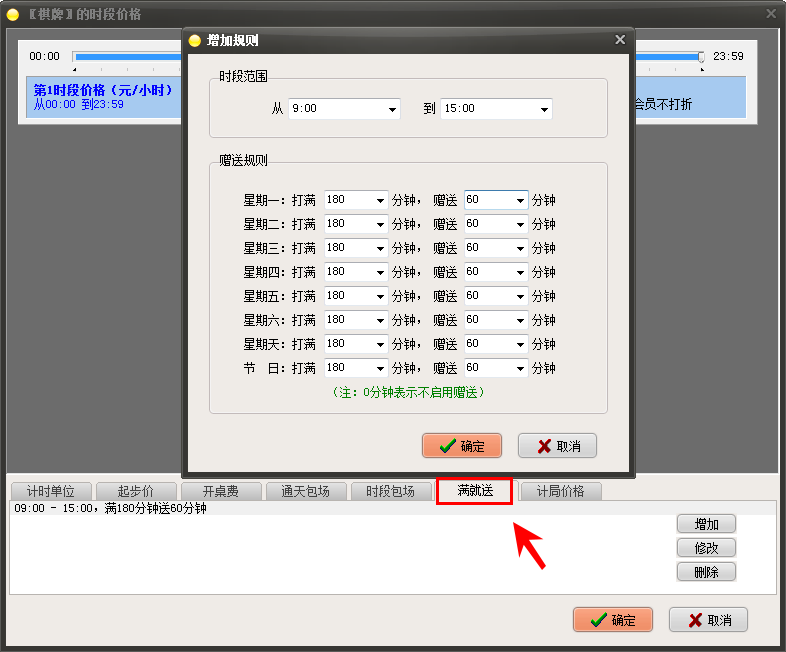Open the 通天包场 tab
Screen dimensions: 786x652
click(x=306, y=491)
